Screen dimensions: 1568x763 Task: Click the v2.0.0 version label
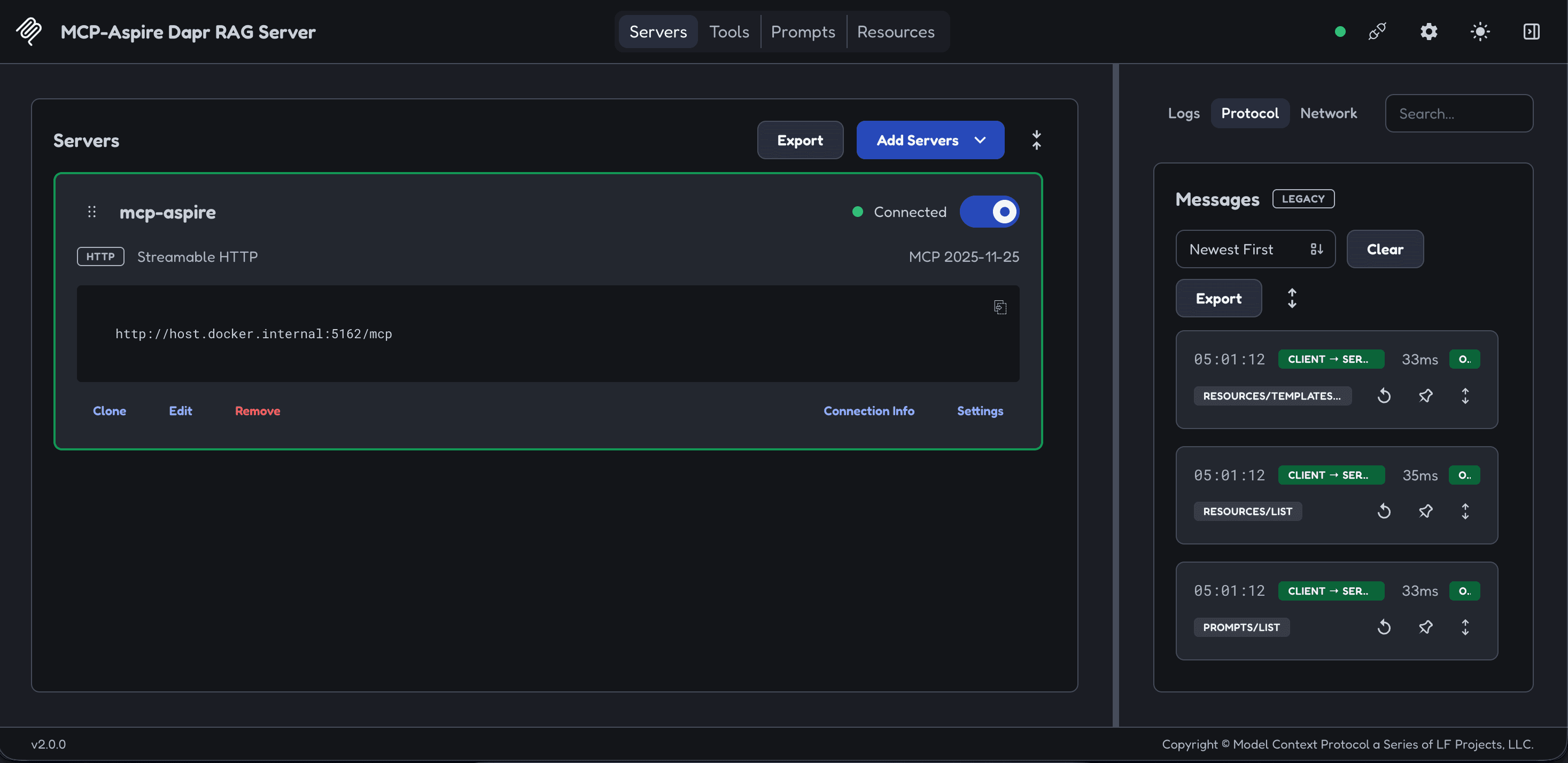pyautogui.click(x=49, y=744)
